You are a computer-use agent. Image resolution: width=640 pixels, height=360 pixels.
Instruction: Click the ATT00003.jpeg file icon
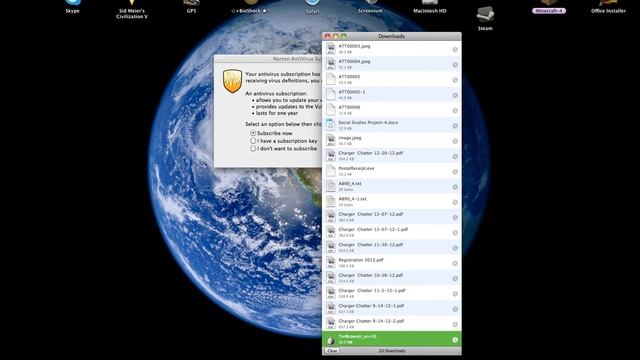point(331,49)
